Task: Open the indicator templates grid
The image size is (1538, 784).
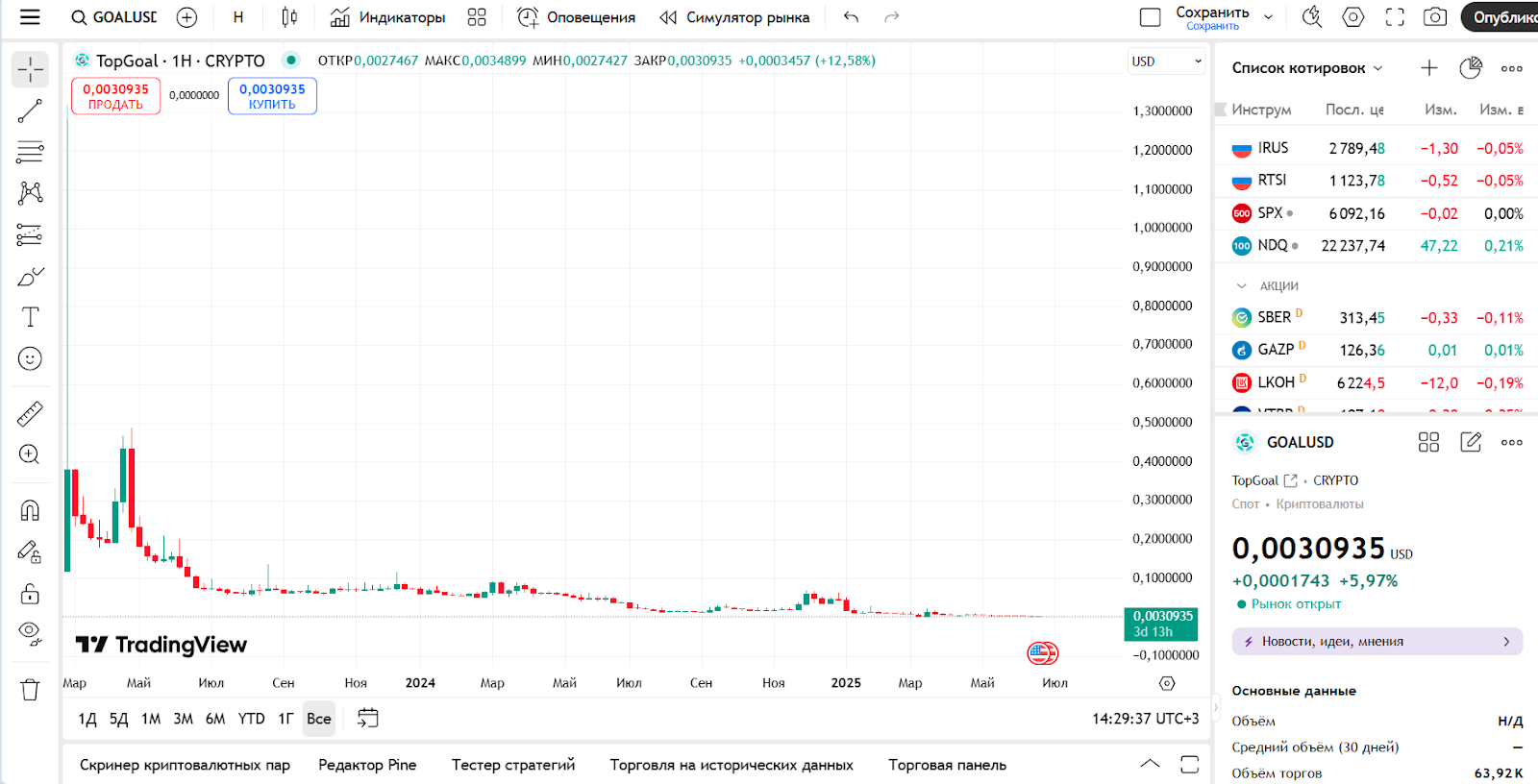Action: pos(477,17)
